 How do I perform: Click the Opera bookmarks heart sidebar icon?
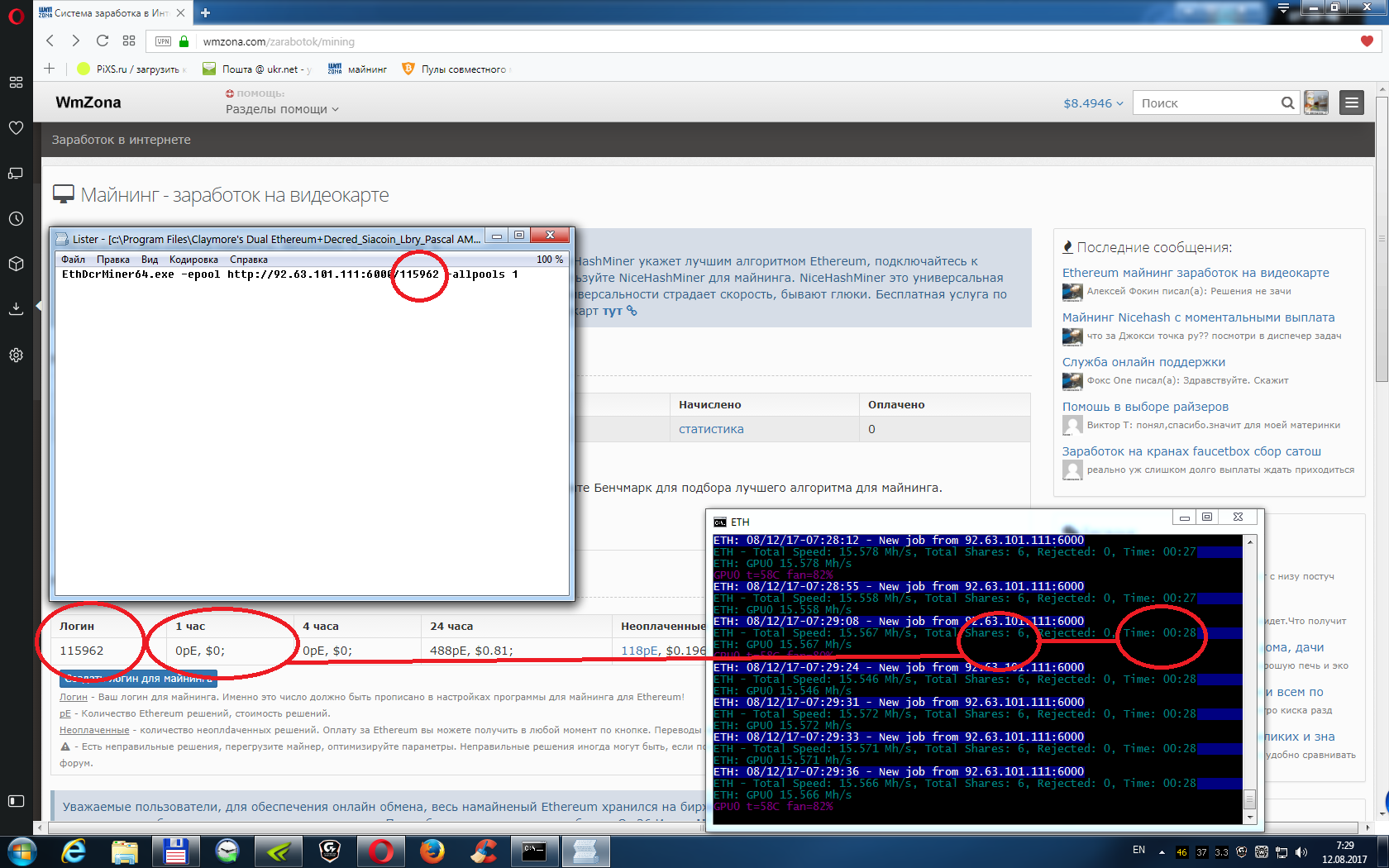click(16, 128)
